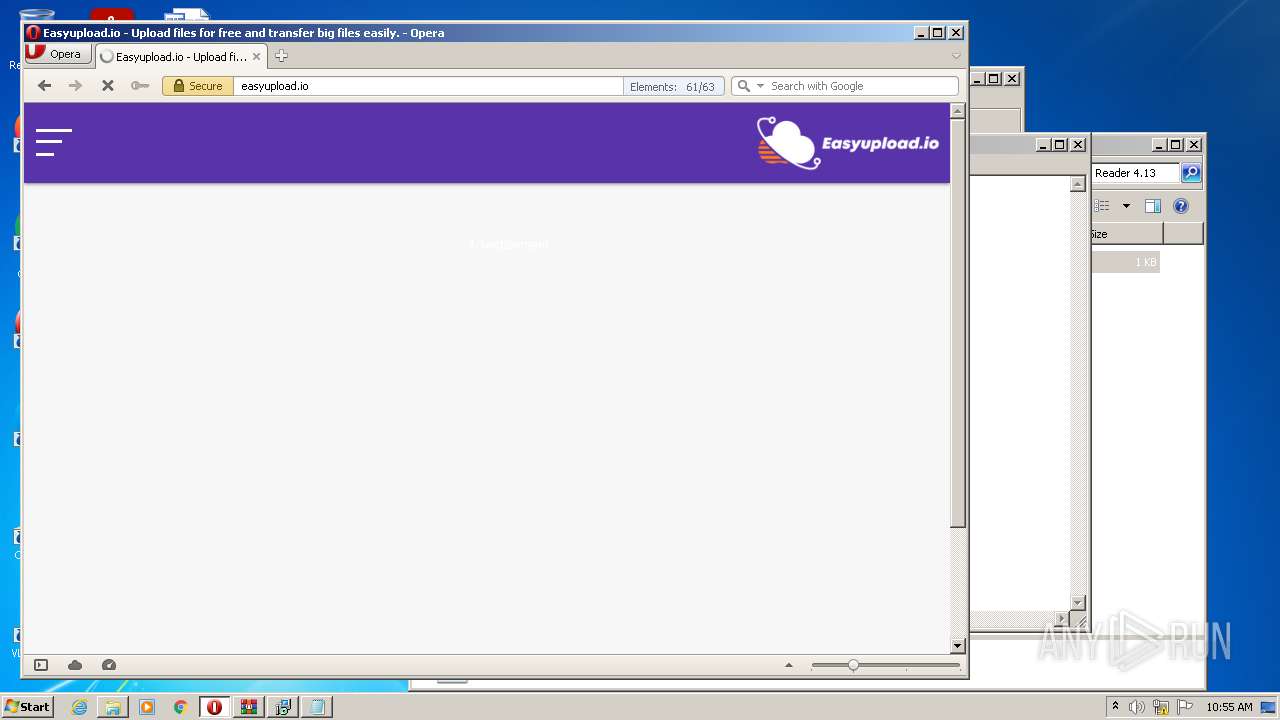This screenshot has height=720, width=1280.
Task: Open the view options dropdown arrow
Action: (1126, 206)
